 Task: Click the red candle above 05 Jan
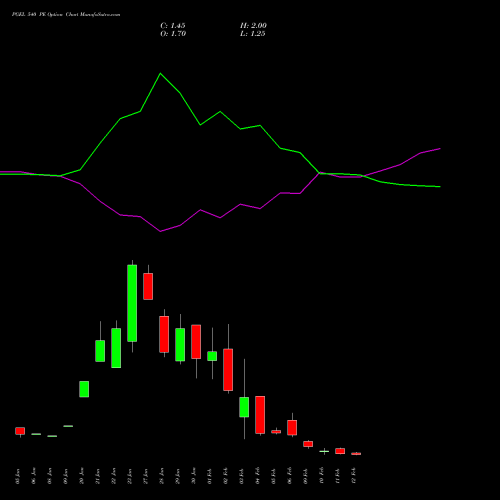click(20, 431)
